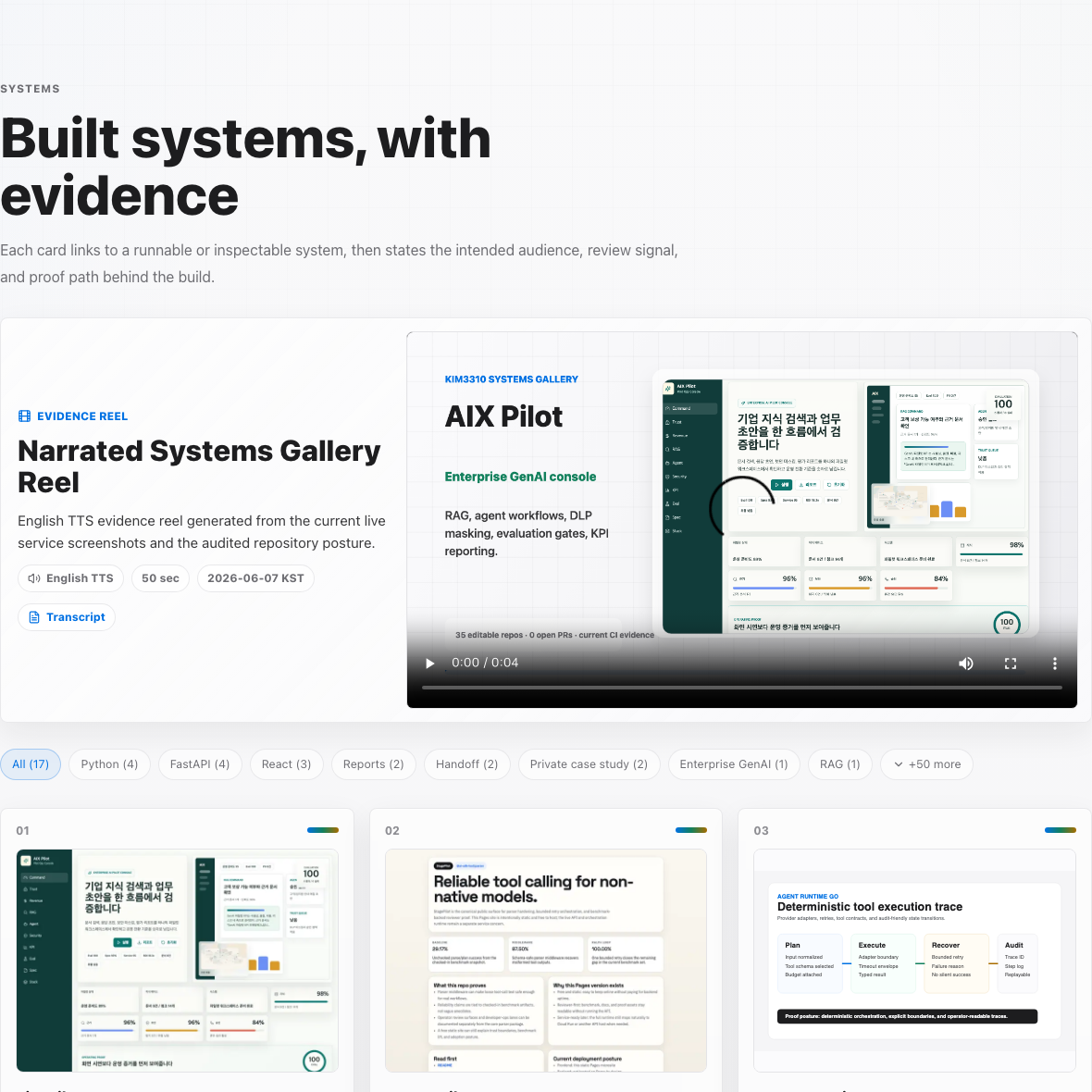This screenshot has height=1092, width=1092.
Task: Filter by Enterprise GenAI (1)
Action: tap(733, 764)
